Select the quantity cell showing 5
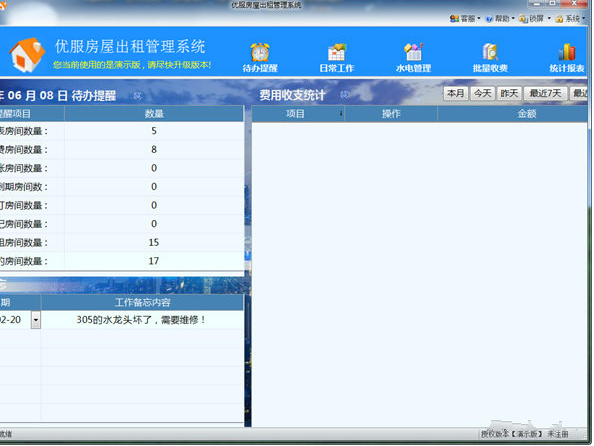 (154, 131)
